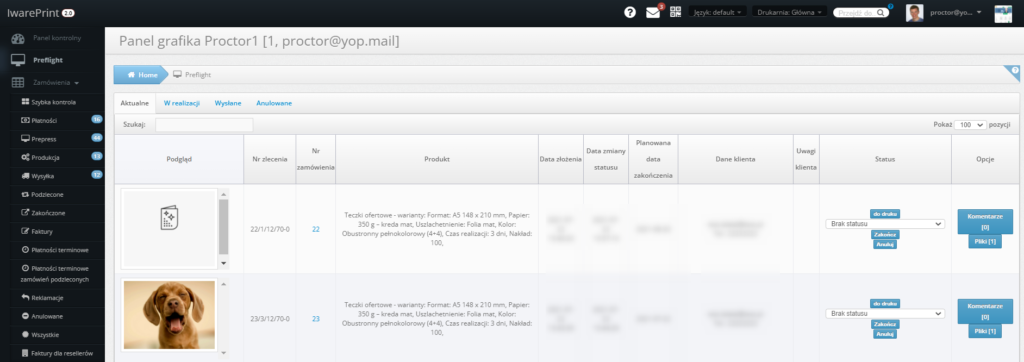Expand the proctor@yo... user menu
This screenshot has width=1024, height=362.
[955, 12]
